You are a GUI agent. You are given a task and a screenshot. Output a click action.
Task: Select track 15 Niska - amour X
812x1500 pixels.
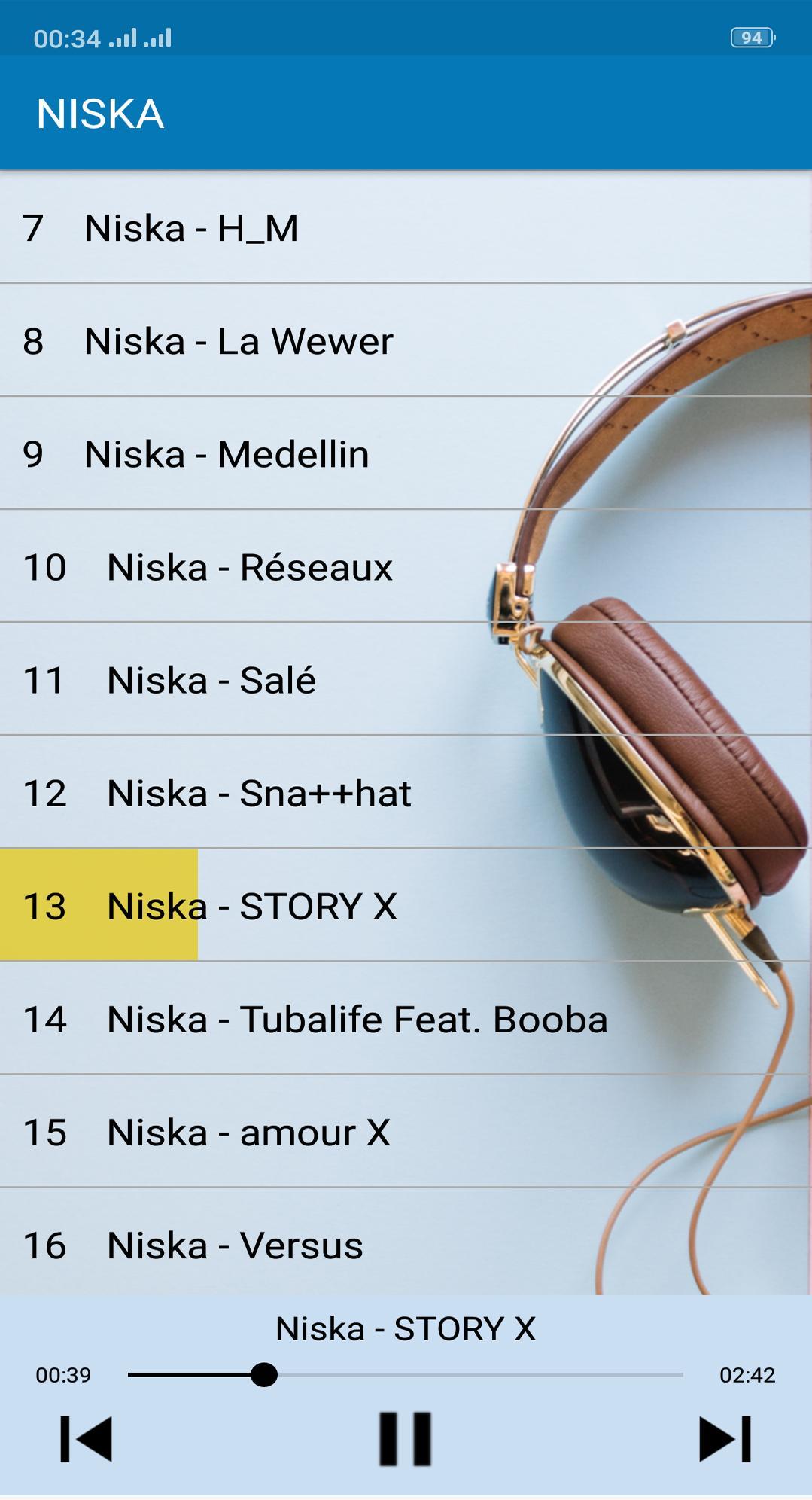[x=406, y=1131]
